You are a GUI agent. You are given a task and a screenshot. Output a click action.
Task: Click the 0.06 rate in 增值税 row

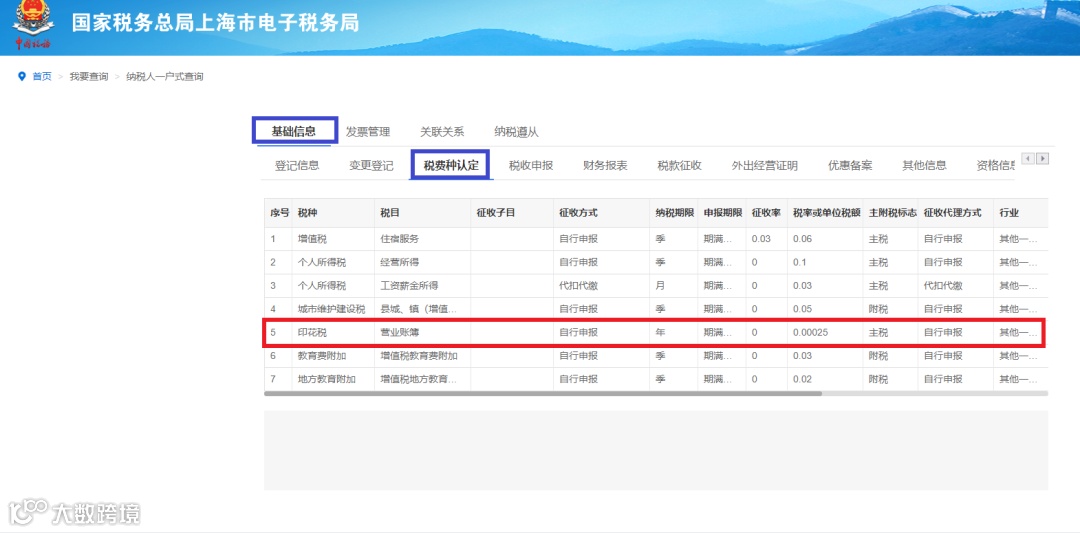click(x=802, y=239)
